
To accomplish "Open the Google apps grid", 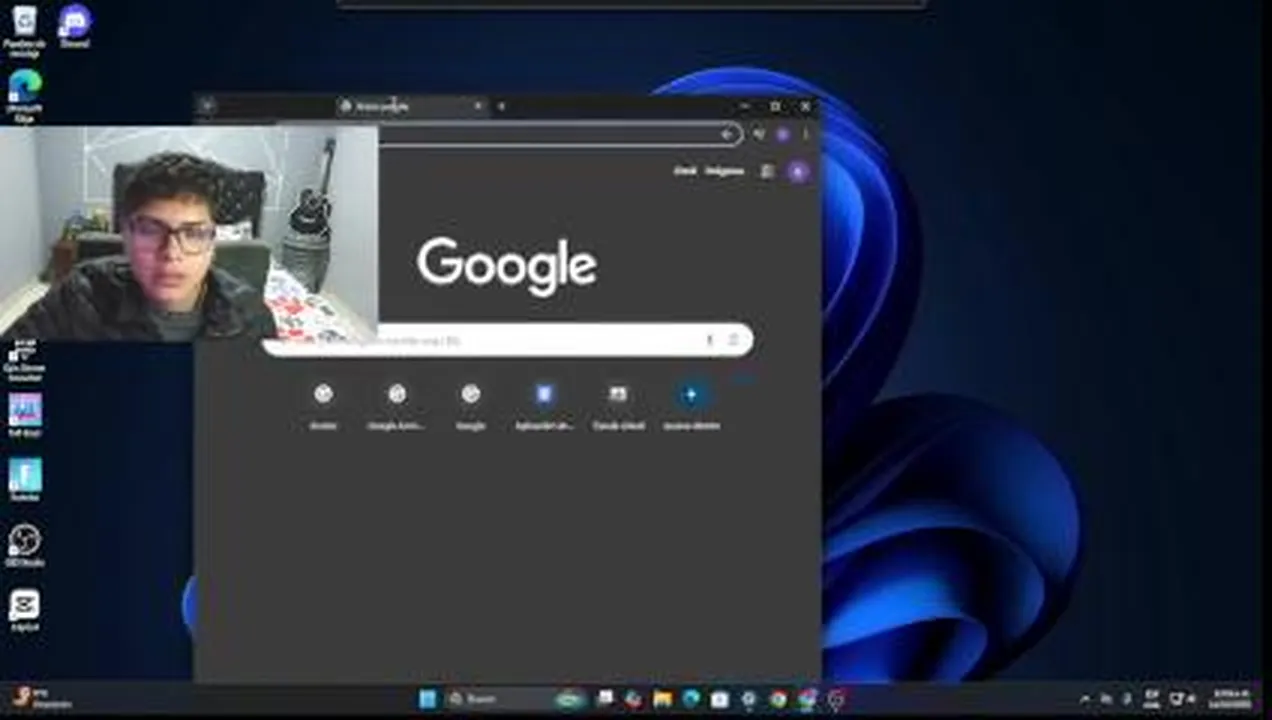I will [767, 171].
